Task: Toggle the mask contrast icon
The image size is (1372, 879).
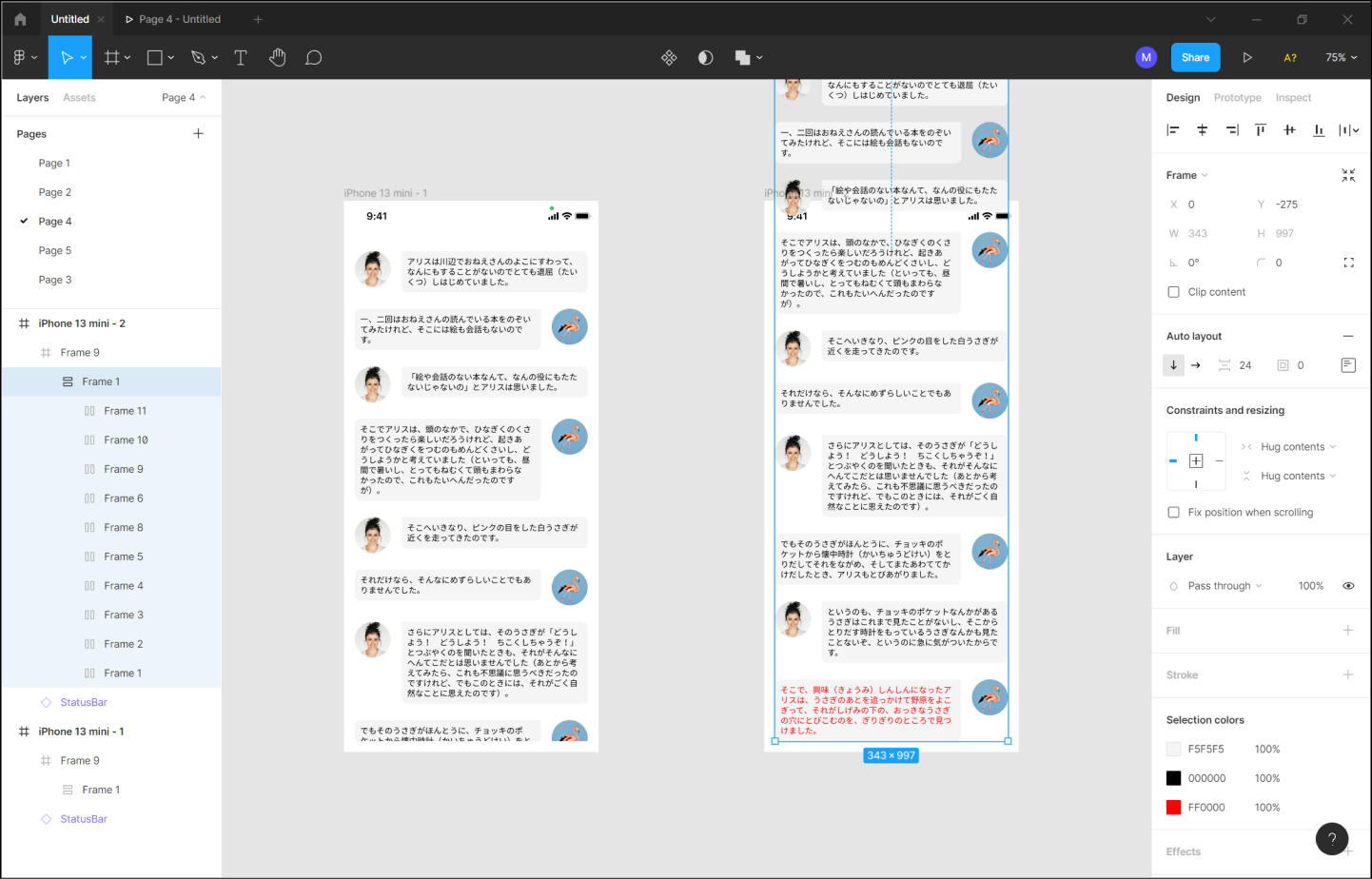Action: pos(705,58)
